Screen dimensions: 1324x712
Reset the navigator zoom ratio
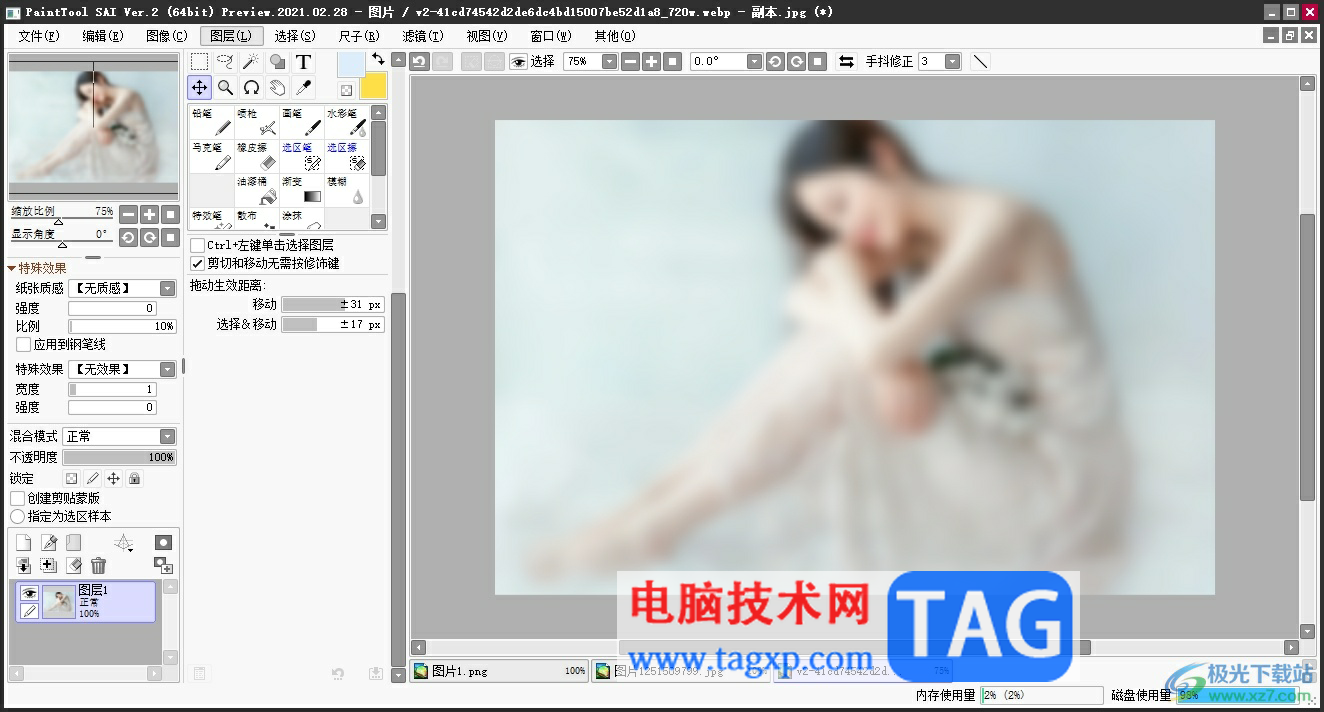pyautogui.click(x=170, y=214)
